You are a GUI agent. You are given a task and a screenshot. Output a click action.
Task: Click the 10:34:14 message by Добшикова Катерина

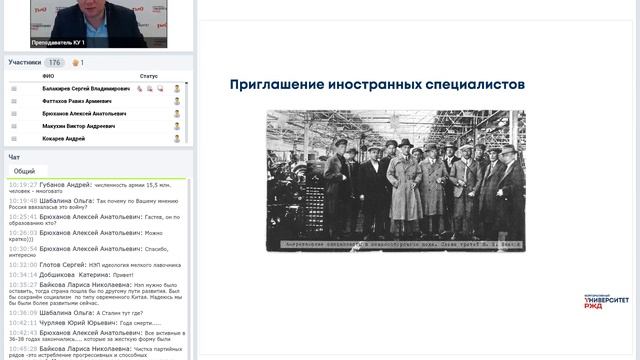pyautogui.click(x=71, y=275)
